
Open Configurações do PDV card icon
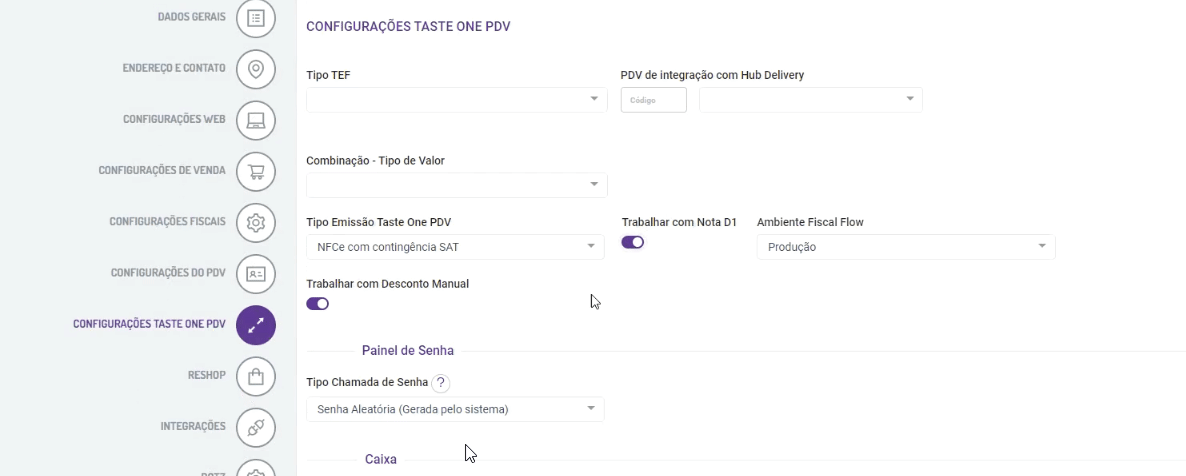coord(256,273)
